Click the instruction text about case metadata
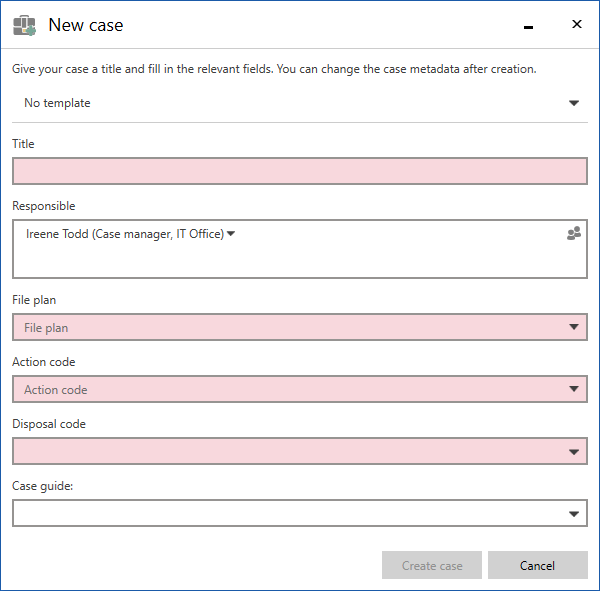Screen dimensions: 600x591 274,69
